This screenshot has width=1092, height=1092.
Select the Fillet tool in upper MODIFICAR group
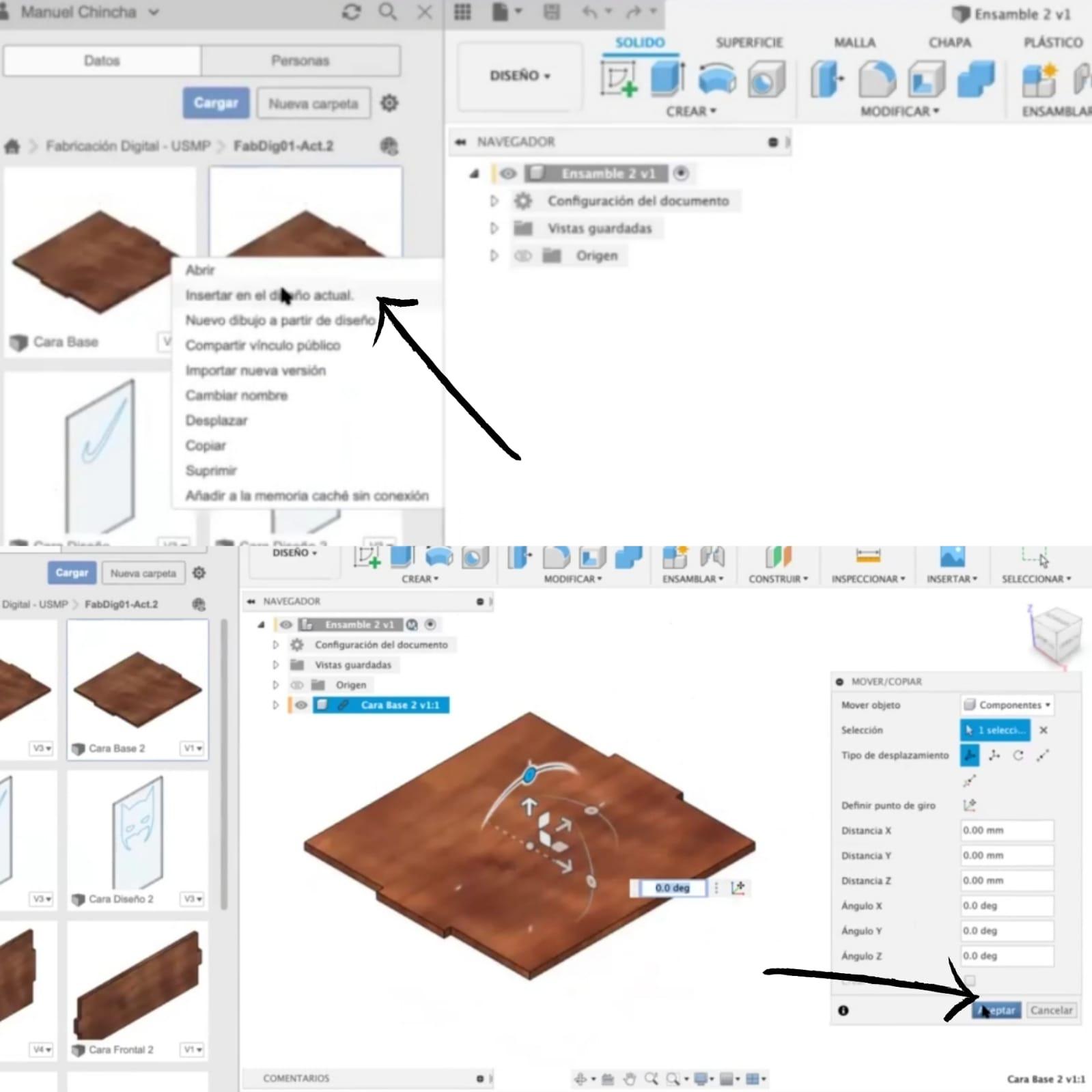[877, 79]
